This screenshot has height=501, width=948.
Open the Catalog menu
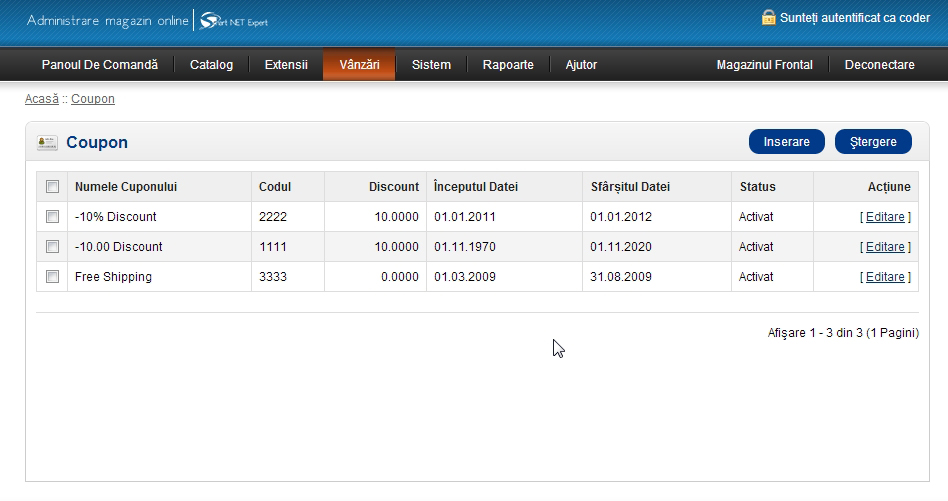pyautogui.click(x=211, y=65)
